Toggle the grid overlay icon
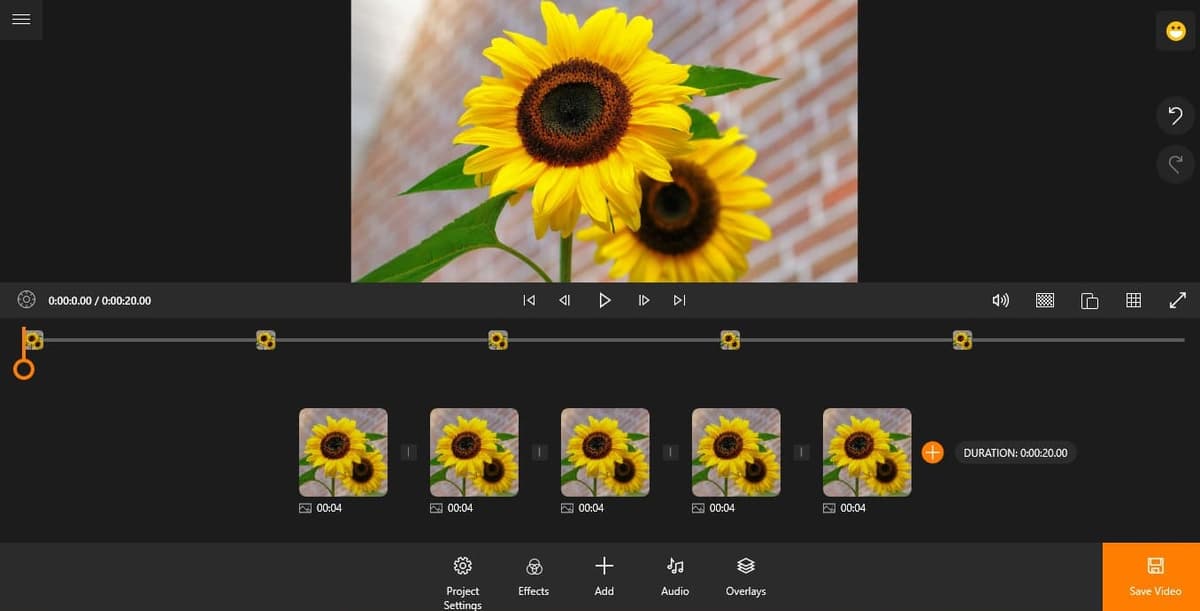 pyautogui.click(x=1134, y=300)
